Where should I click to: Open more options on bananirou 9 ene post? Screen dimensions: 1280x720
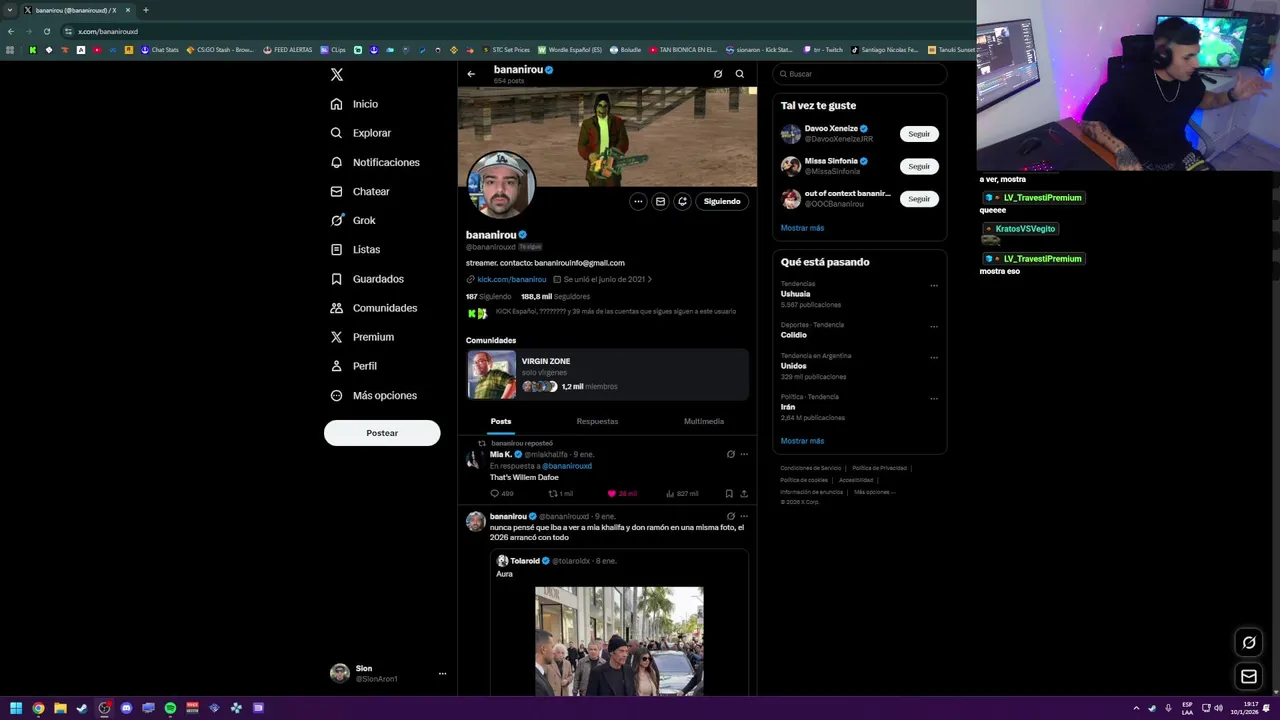744,516
